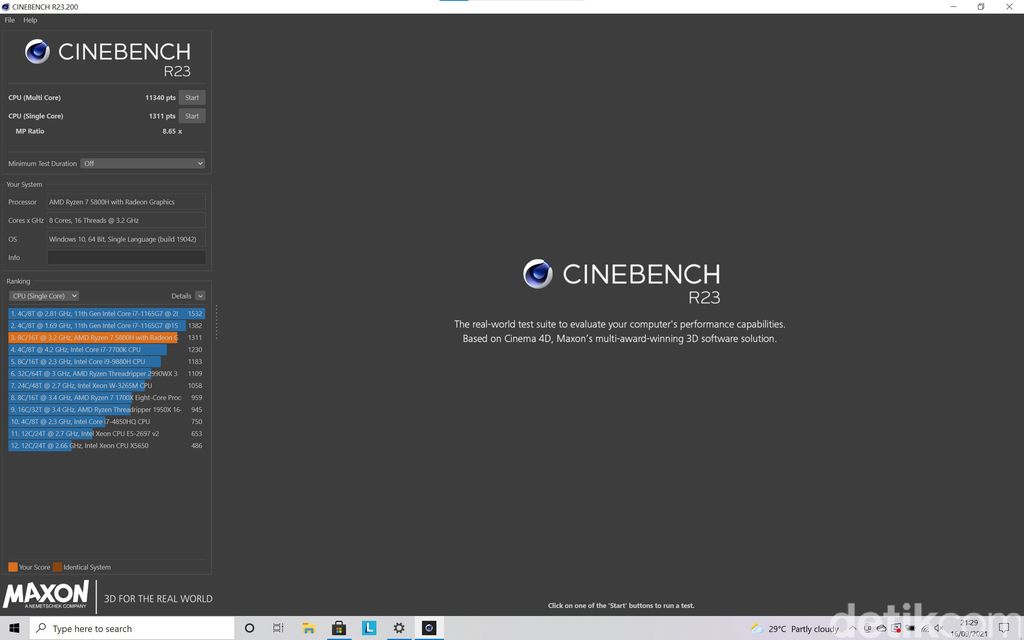
Task: Open the CPU (Single Core) ranking dropdown
Action: point(44,296)
